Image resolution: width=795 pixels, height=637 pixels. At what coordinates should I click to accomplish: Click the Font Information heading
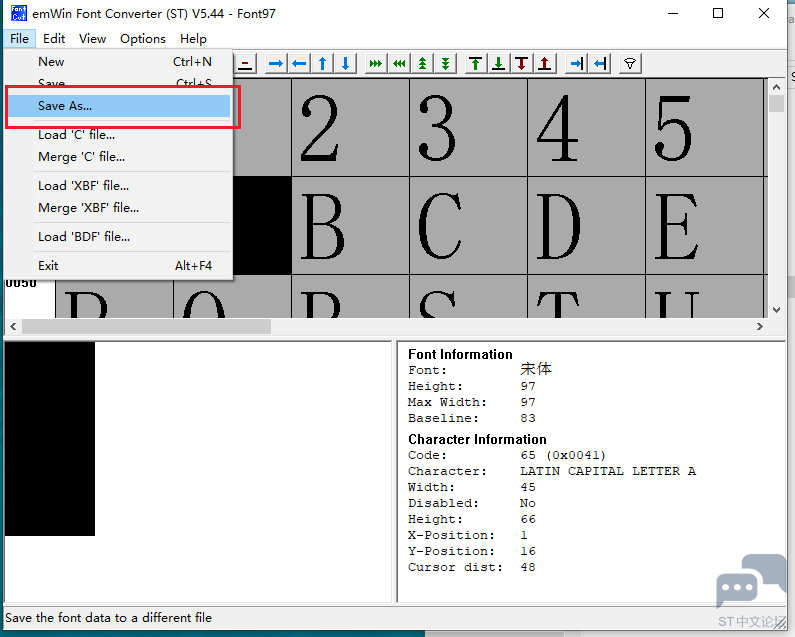coord(460,354)
